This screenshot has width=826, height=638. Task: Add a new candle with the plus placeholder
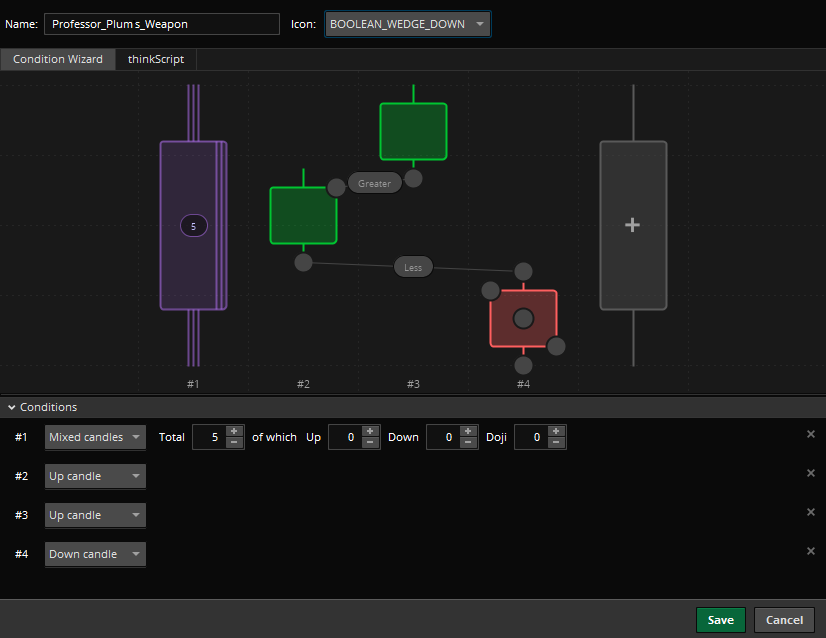click(x=633, y=225)
